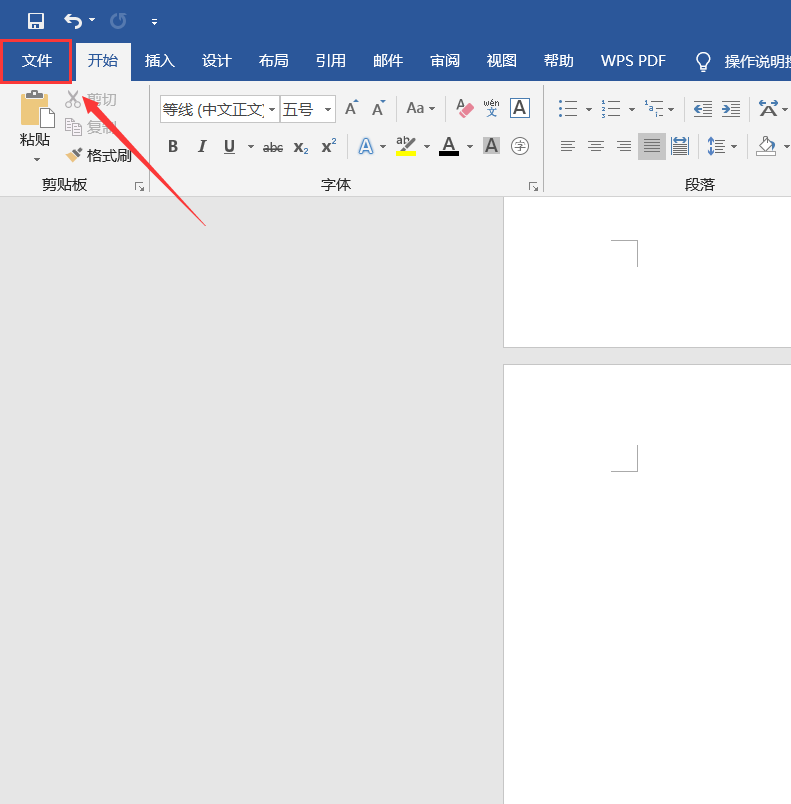791x804 pixels.
Task: Open the 视图 (View) tab
Action: pyautogui.click(x=502, y=61)
